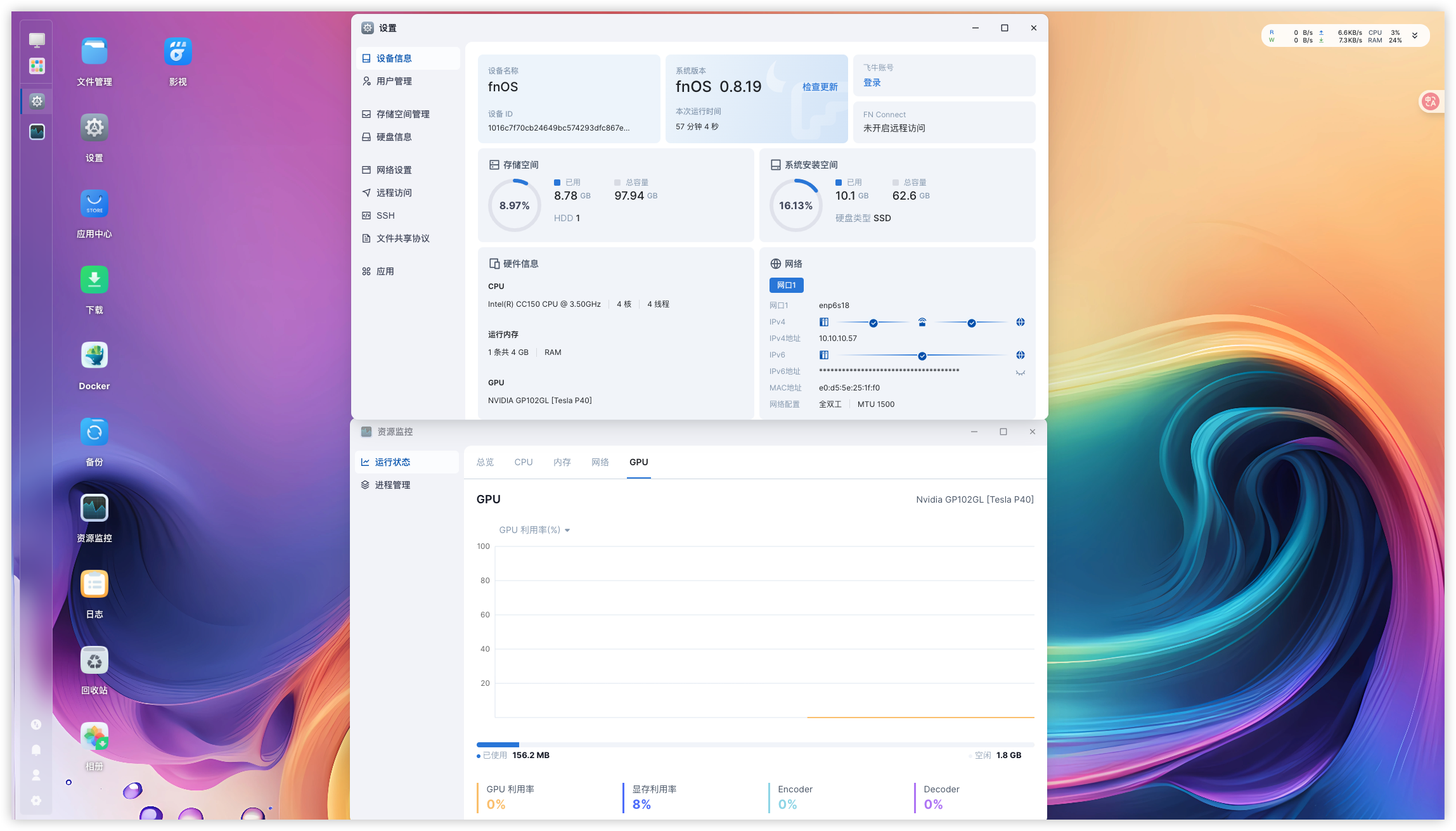The height and width of the screenshot is (831, 1456).
Task: Maximize the 资源监控 window
Action: [x=1003, y=432]
